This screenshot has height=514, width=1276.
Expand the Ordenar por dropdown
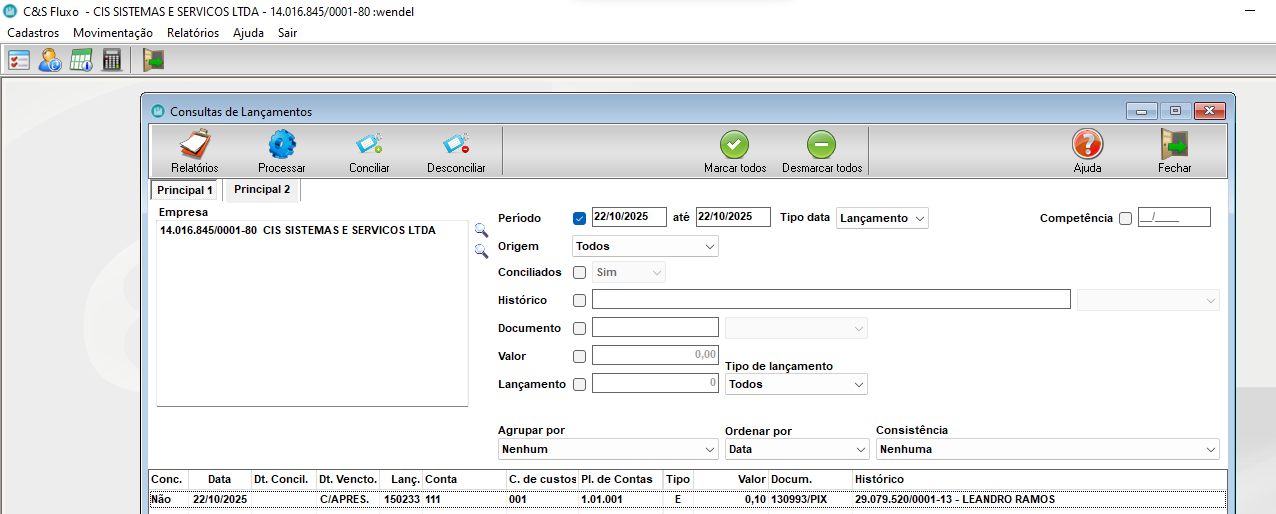click(796, 449)
